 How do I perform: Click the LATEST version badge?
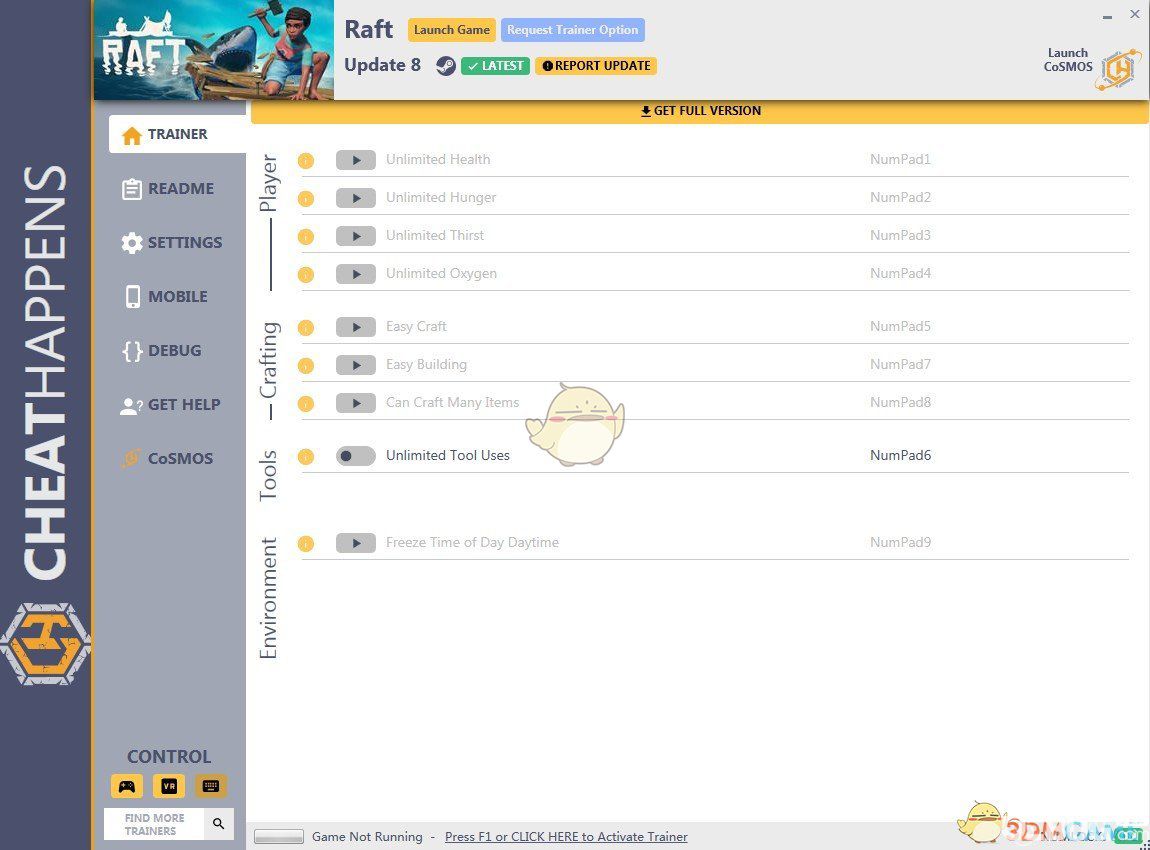click(x=496, y=66)
